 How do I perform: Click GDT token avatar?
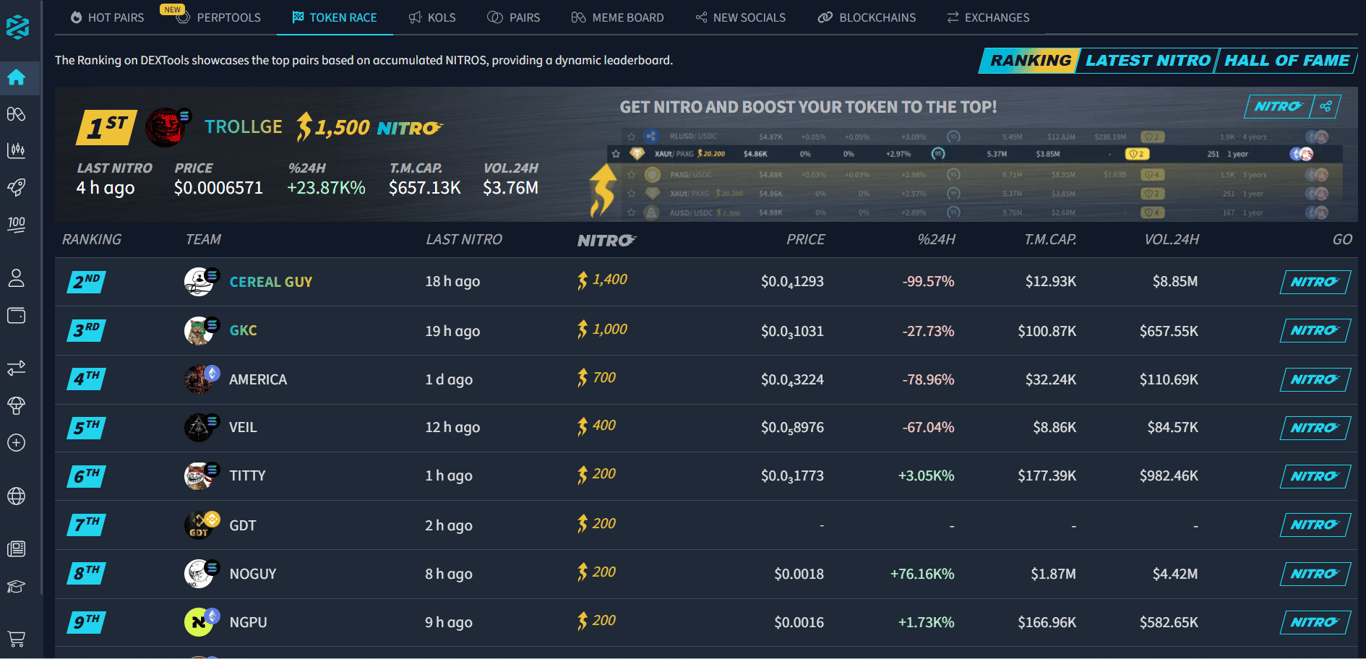[x=199, y=525]
